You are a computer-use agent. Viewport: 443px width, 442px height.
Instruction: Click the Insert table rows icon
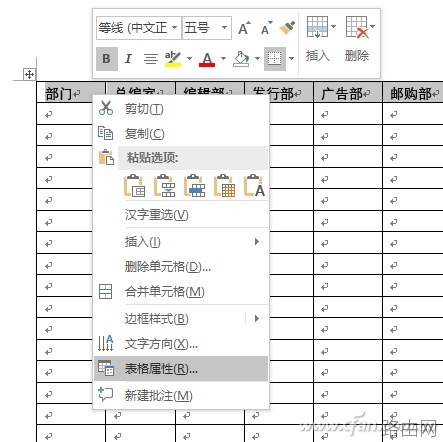point(317,27)
